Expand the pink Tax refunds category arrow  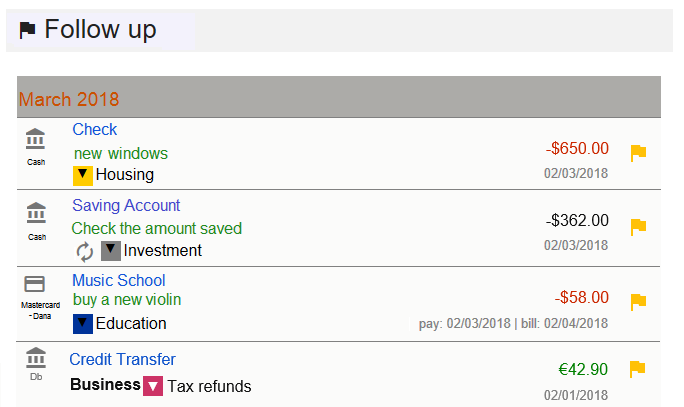(x=153, y=386)
